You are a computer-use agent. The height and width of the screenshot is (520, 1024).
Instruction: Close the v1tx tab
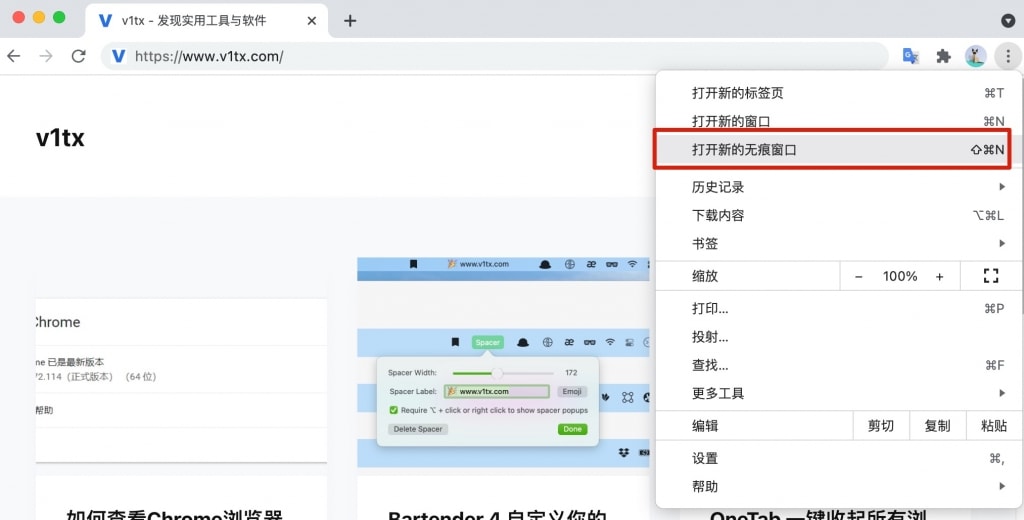coord(312,21)
